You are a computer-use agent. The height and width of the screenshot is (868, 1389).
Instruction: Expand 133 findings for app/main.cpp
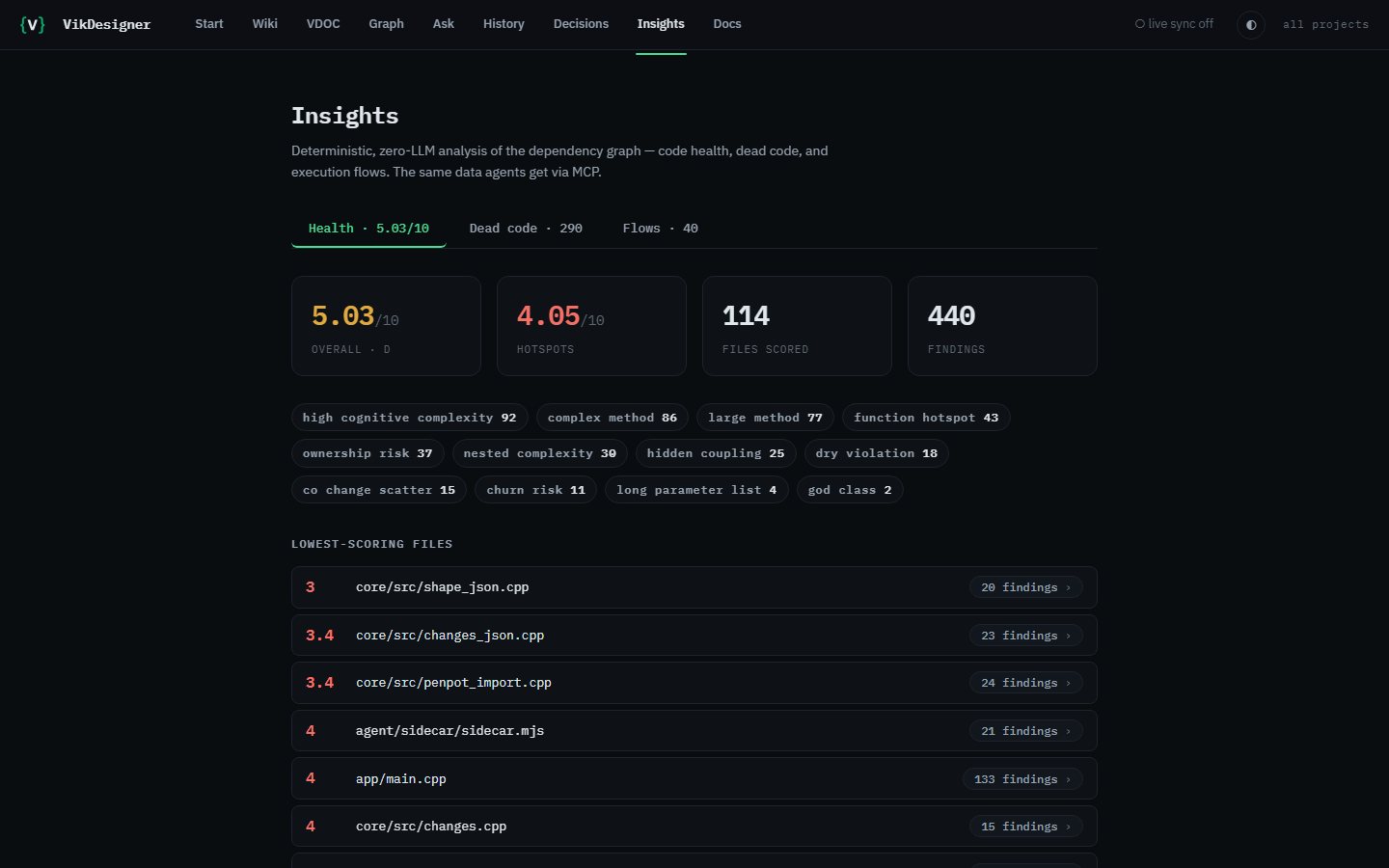1022,779
